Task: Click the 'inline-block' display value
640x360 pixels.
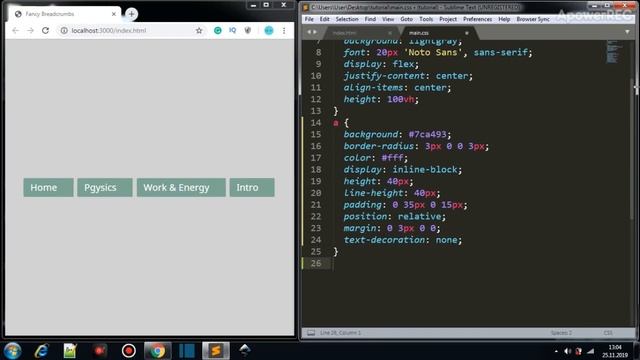Action: [x=425, y=169]
